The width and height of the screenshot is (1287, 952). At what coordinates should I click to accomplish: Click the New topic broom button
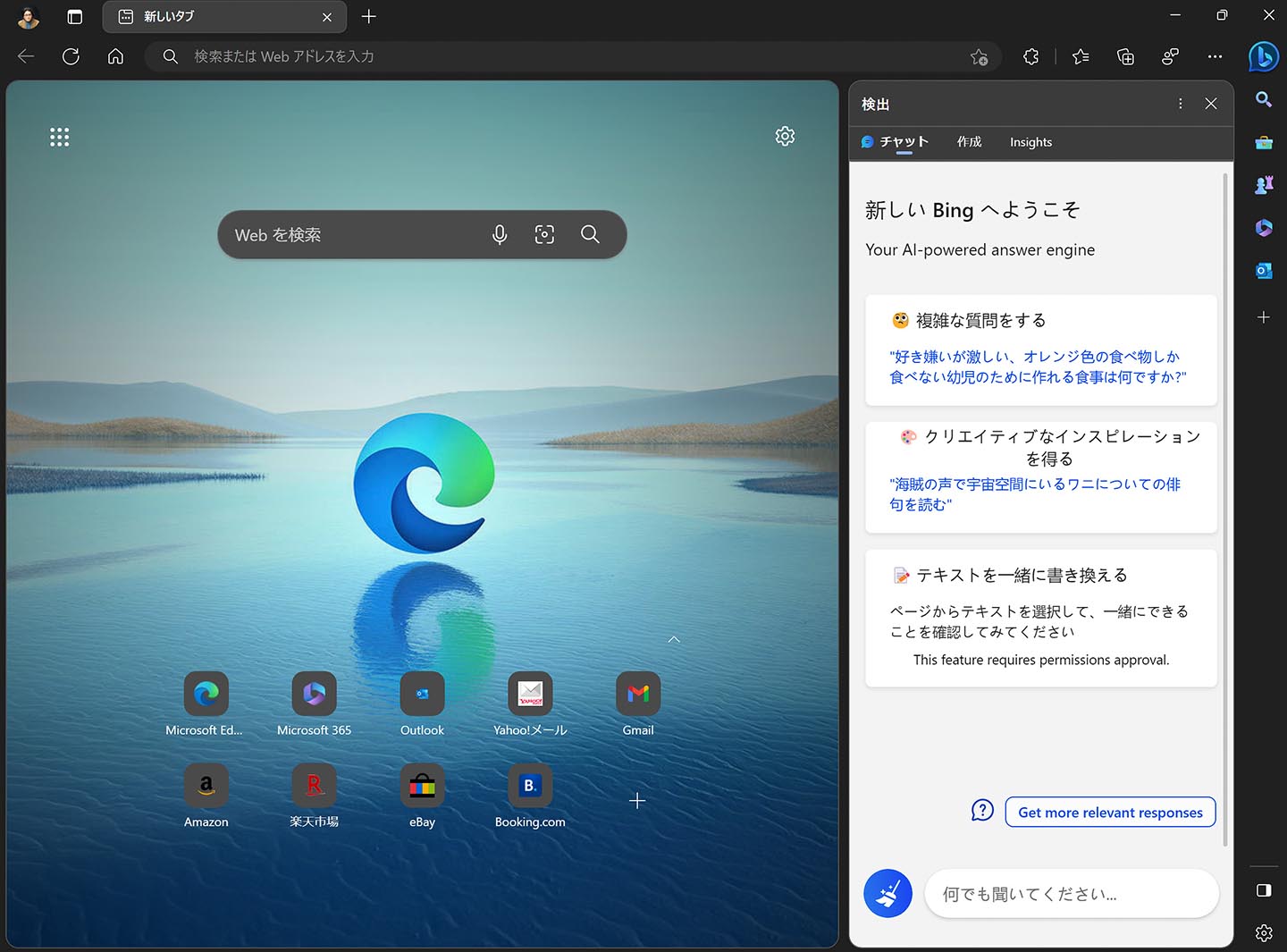(887, 893)
